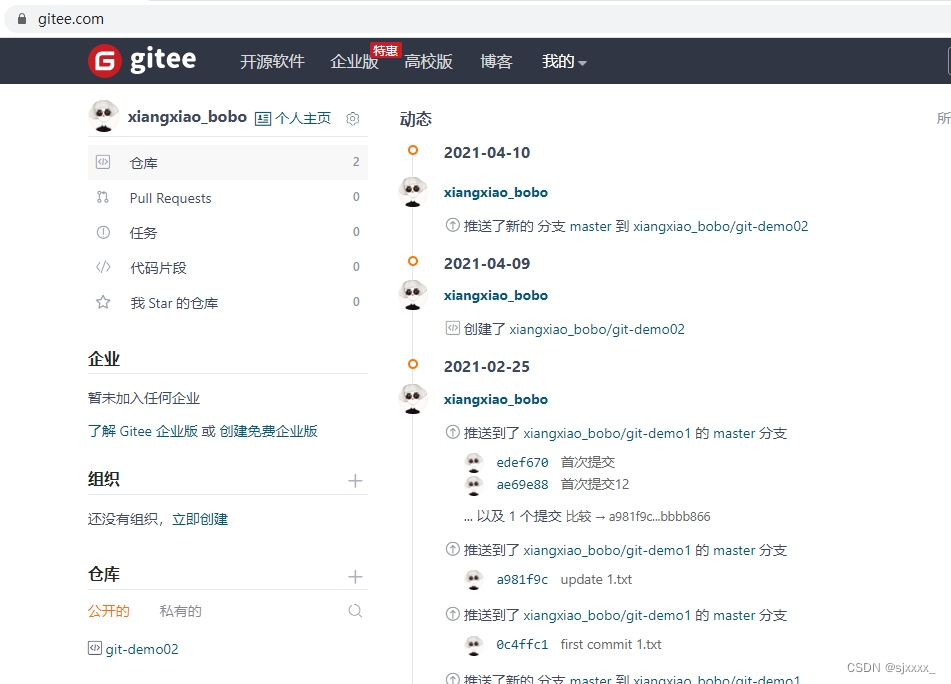Open commit 0c4ffc1 link

(522, 645)
